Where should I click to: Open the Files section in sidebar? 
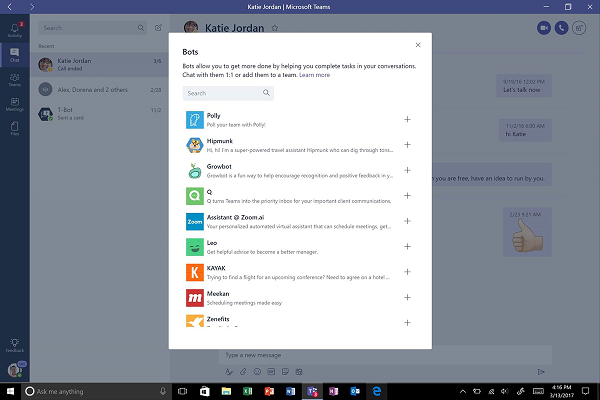(x=14, y=130)
